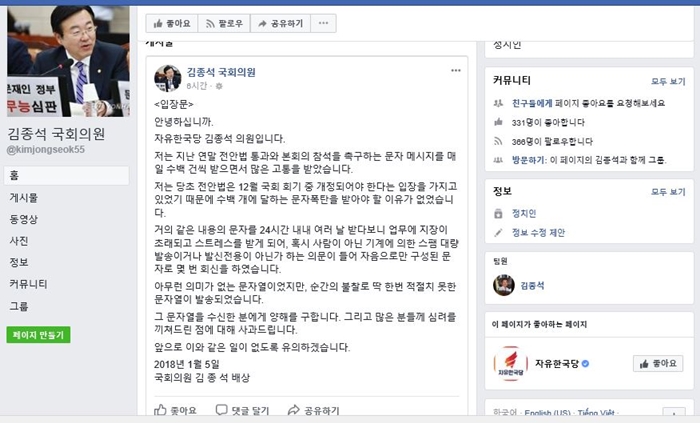Image resolution: width=700 pixels, height=423 pixels.
Task: Like the post with bottom 좋아요 icon
Action: (x=175, y=410)
